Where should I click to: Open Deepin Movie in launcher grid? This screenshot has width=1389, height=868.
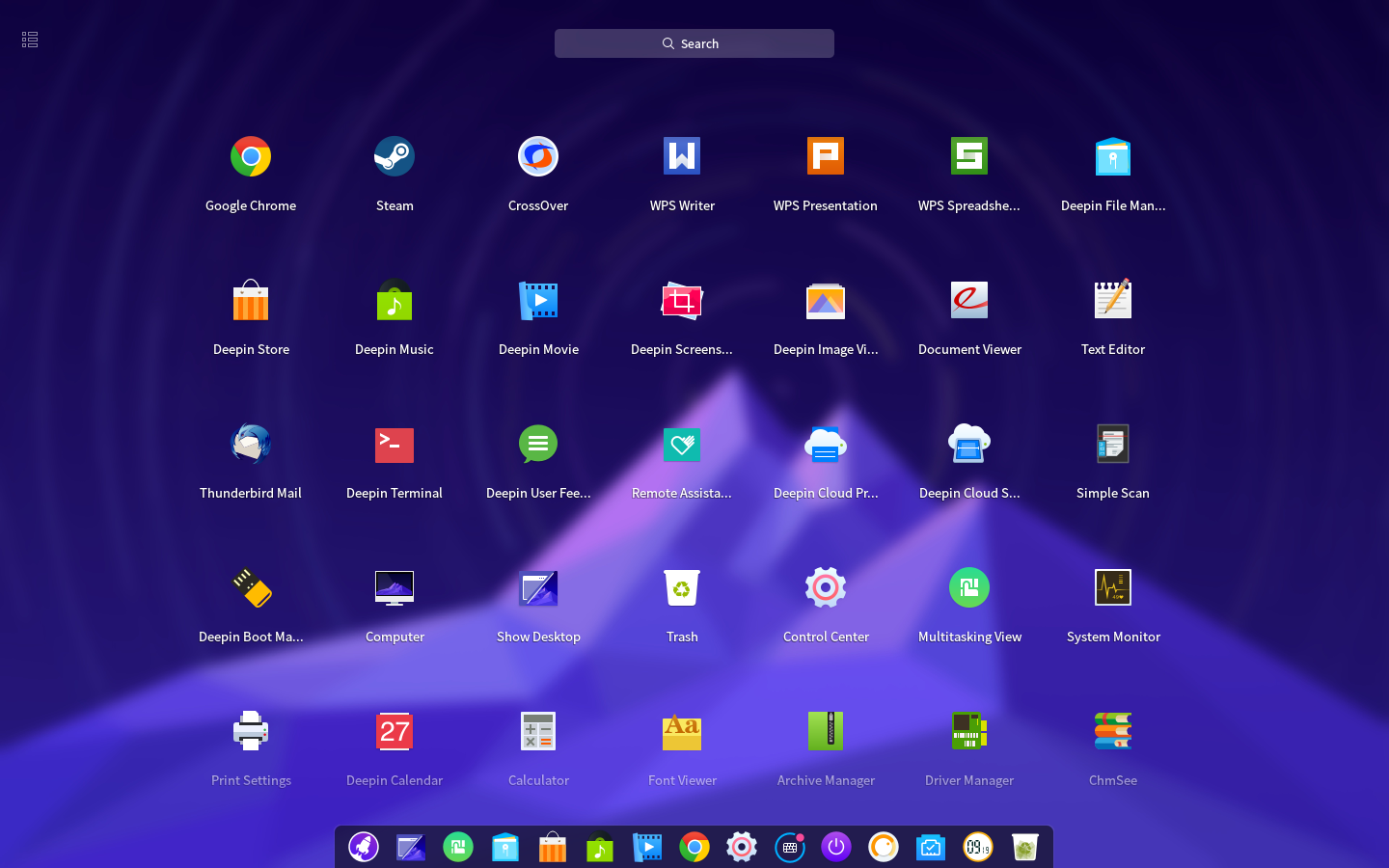point(538,300)
